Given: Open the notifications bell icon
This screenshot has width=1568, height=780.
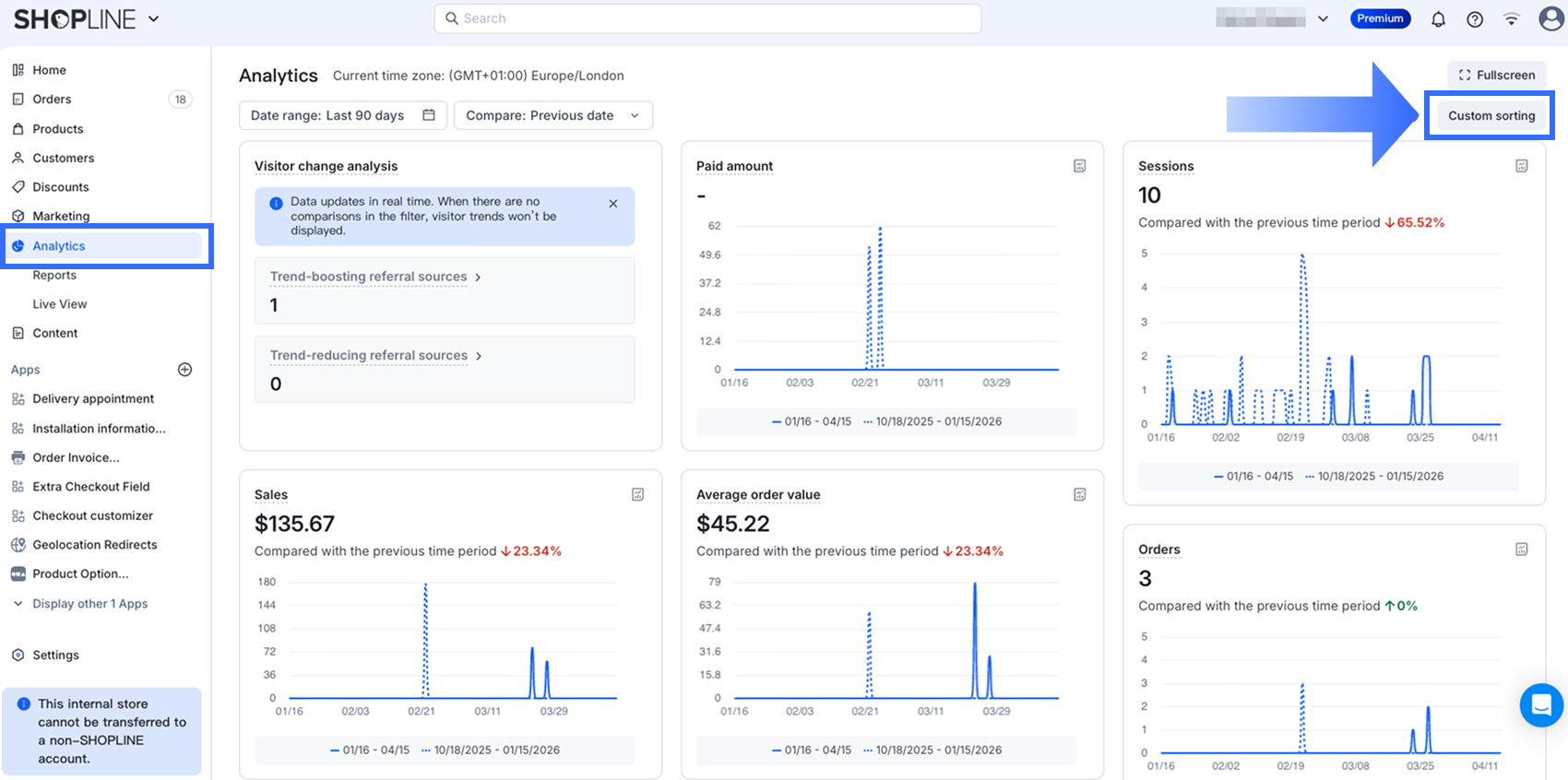Looking at the screenshot, I should 1438,19.
